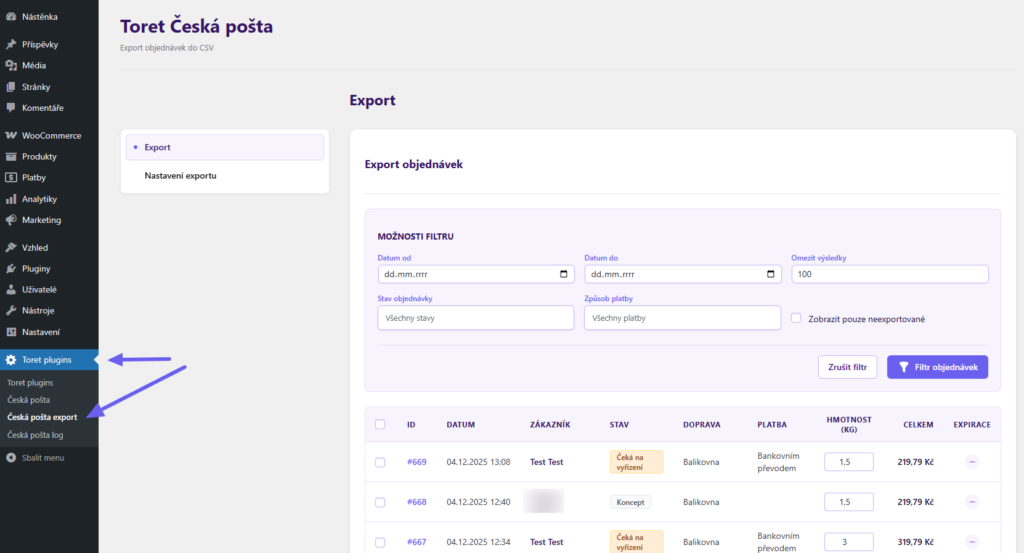Click the Datum od date field
The width and height of the screenshot is (1024, 553).
pos(476,274)
